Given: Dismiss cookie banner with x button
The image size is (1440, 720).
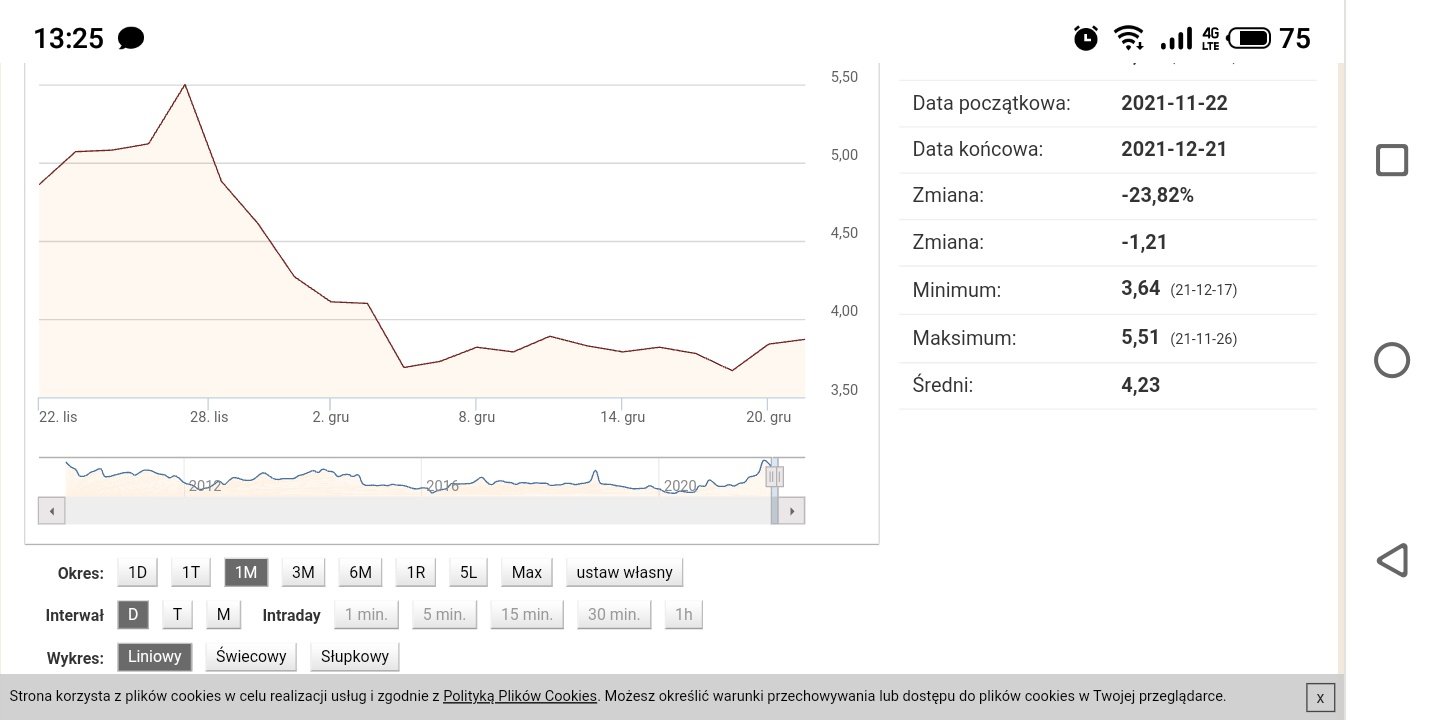Looking at the screenshot, I should (1320, 697).
